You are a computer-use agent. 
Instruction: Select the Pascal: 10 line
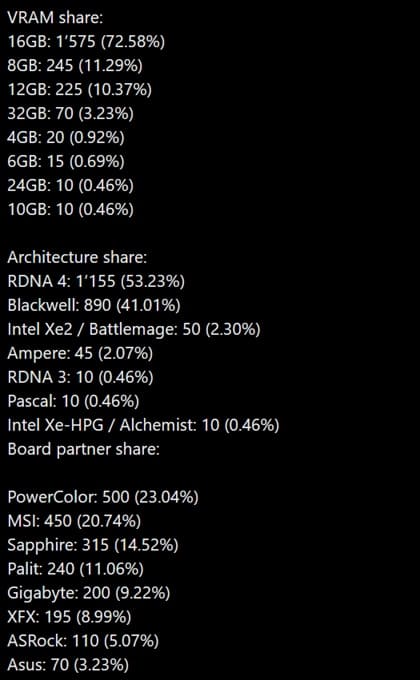tap(73, 401)
